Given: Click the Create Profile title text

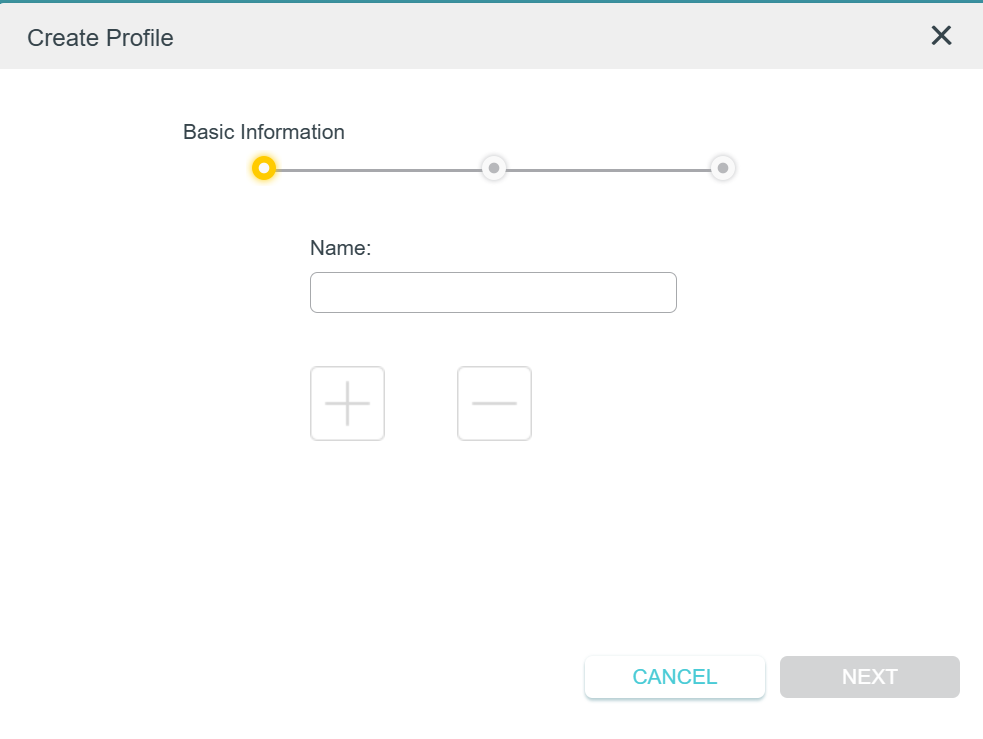Looking at the screenshot, I should (100, 38).
